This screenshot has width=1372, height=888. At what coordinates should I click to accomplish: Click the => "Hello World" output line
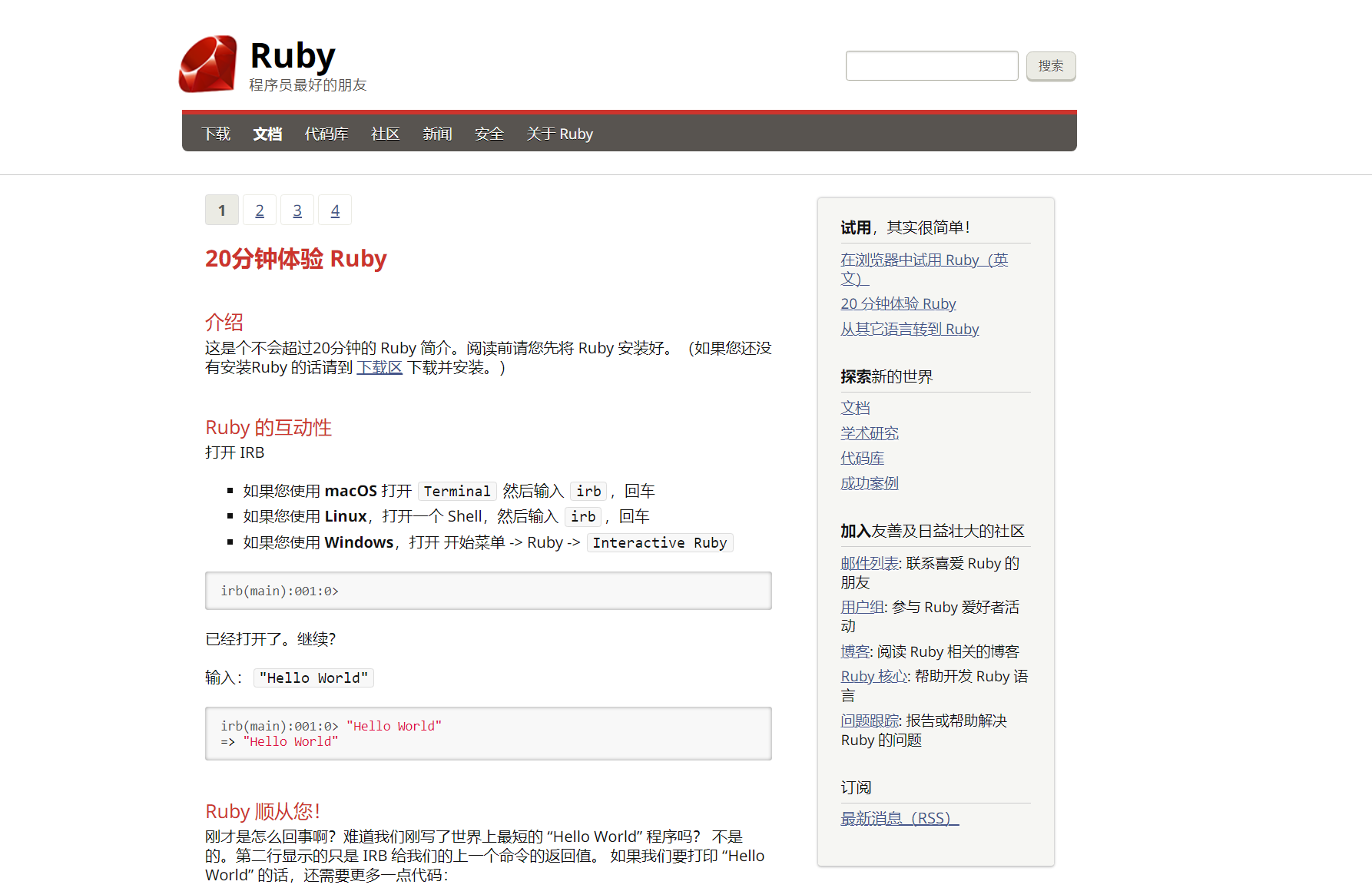point(280,741)
